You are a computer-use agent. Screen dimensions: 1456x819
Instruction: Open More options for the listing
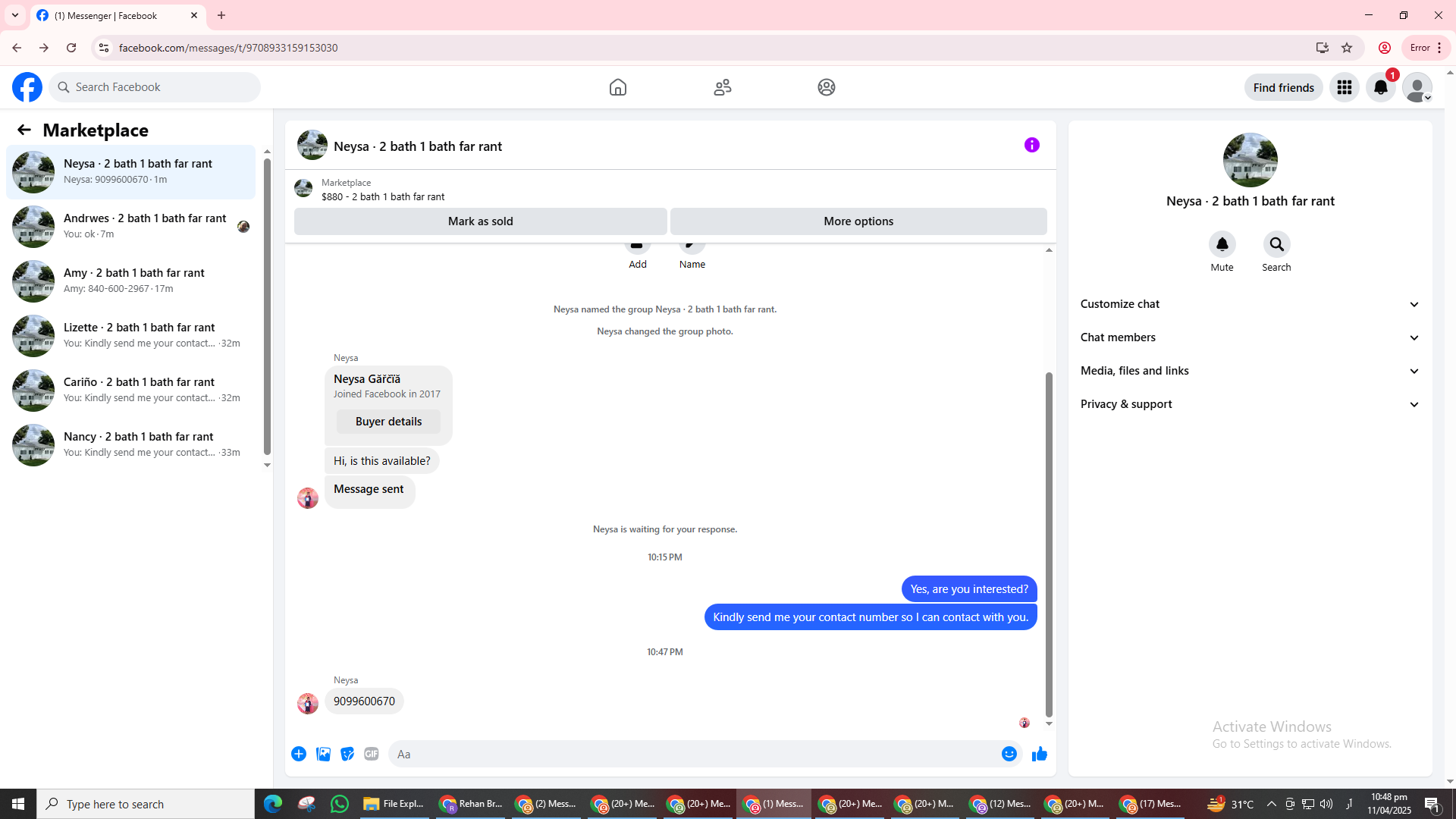(858, 221)
